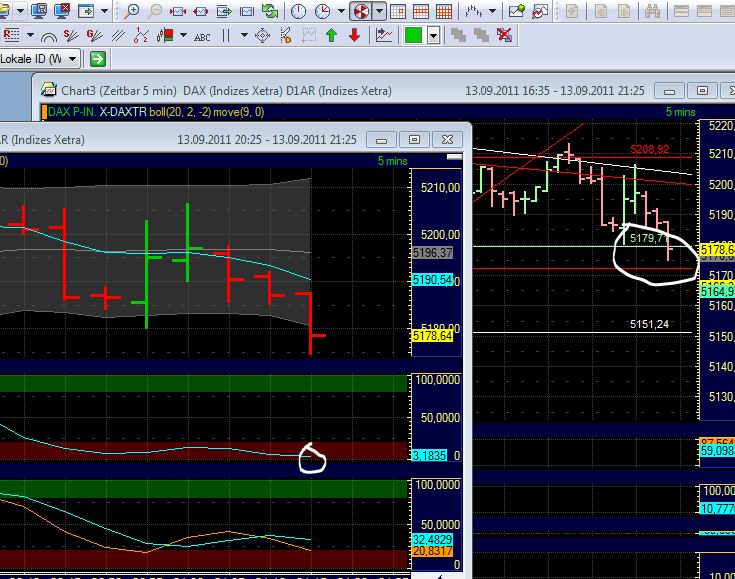Click the 20,8317 orange indicator value

point(433,551)
